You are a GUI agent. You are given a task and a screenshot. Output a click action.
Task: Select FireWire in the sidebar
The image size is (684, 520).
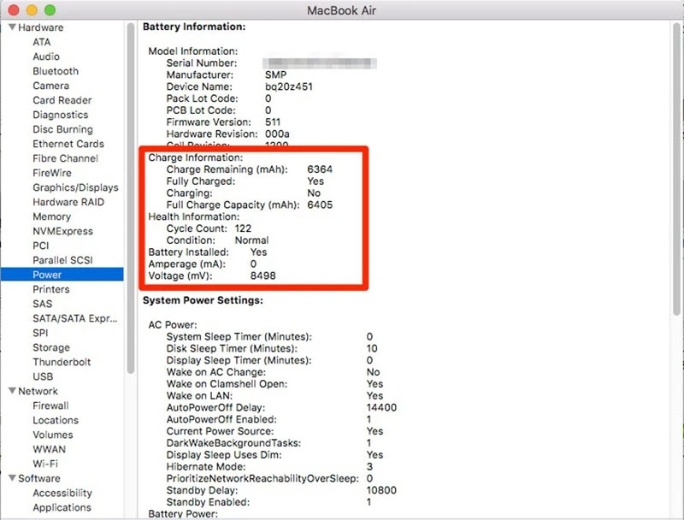[52, 173]
